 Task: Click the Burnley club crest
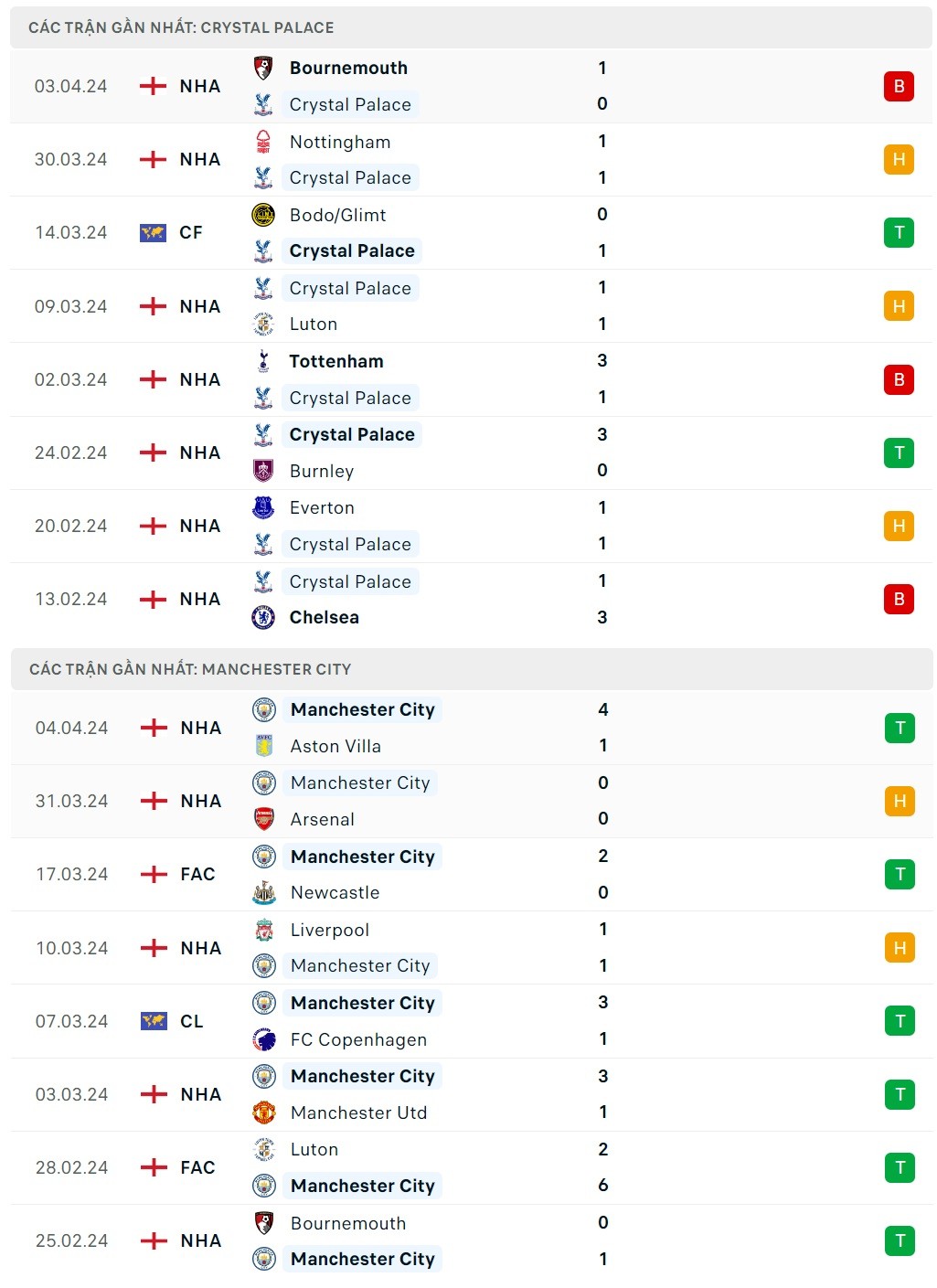coord(263,471)
